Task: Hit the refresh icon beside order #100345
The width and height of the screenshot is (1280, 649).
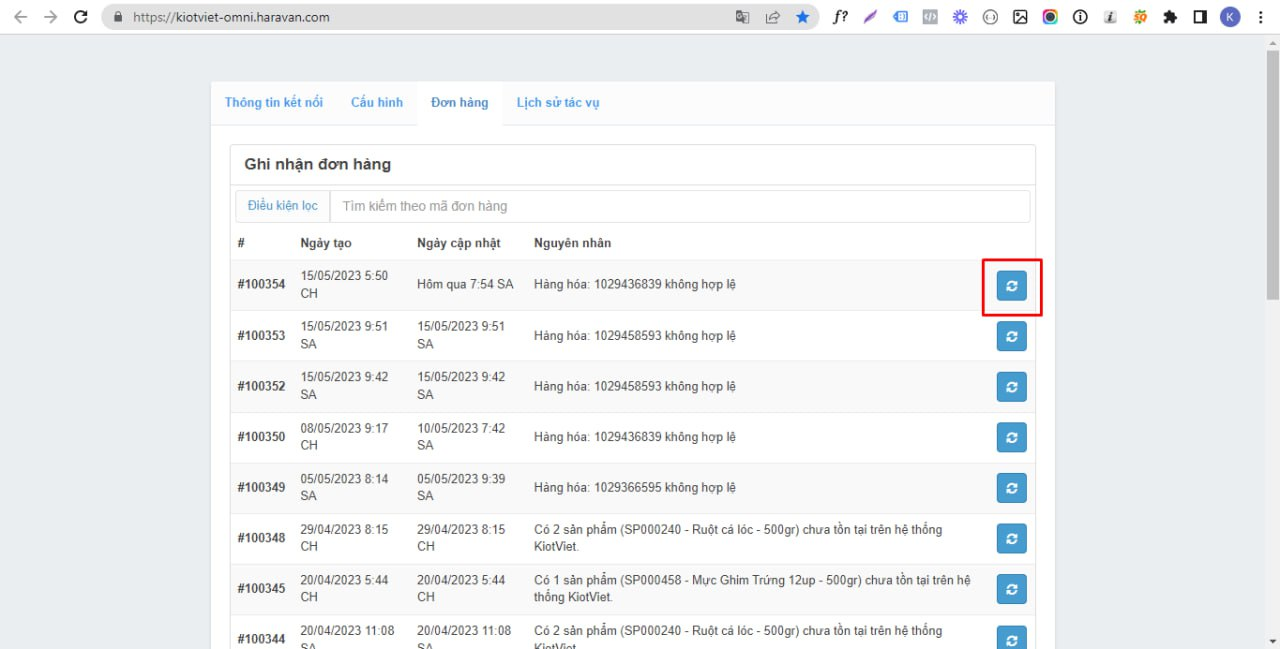Action: pyautogui.click(x=1011, y=589)
